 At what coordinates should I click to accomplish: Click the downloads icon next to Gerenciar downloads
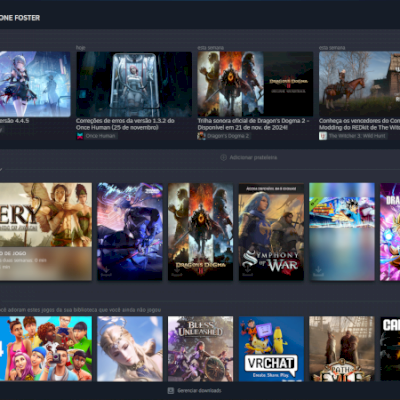[x=171, y=390]
